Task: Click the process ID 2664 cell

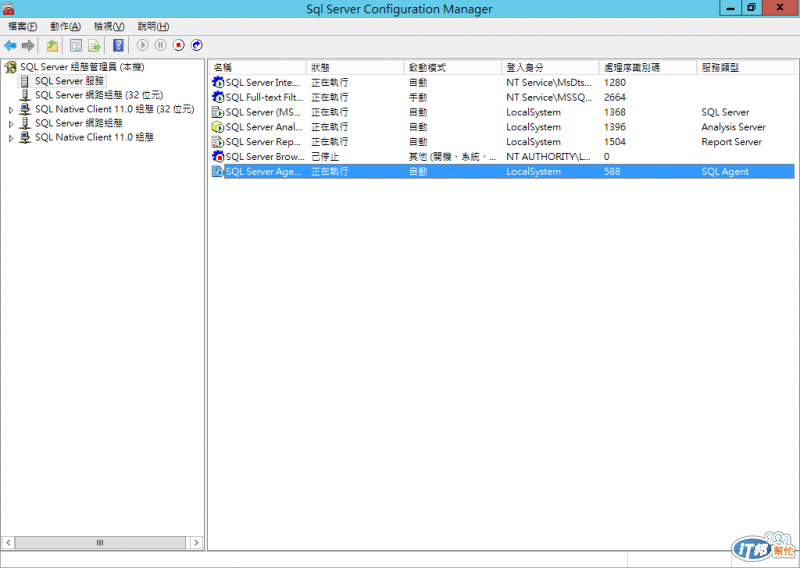Action: 615,97
